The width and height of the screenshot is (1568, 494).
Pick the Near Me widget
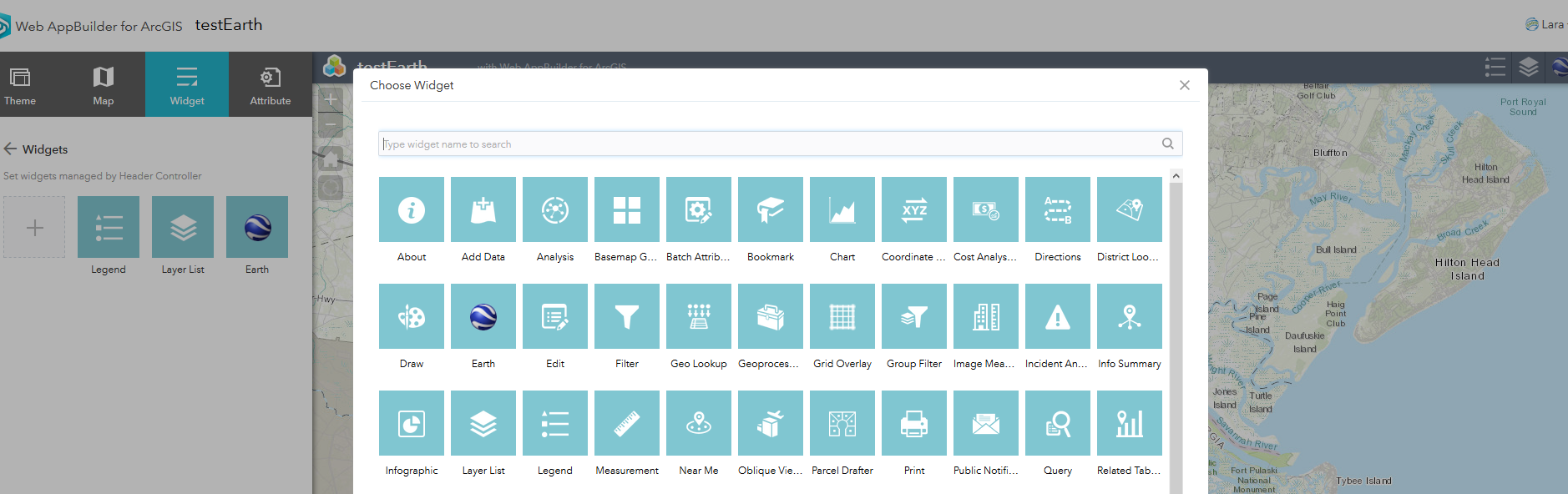[698, 423]
